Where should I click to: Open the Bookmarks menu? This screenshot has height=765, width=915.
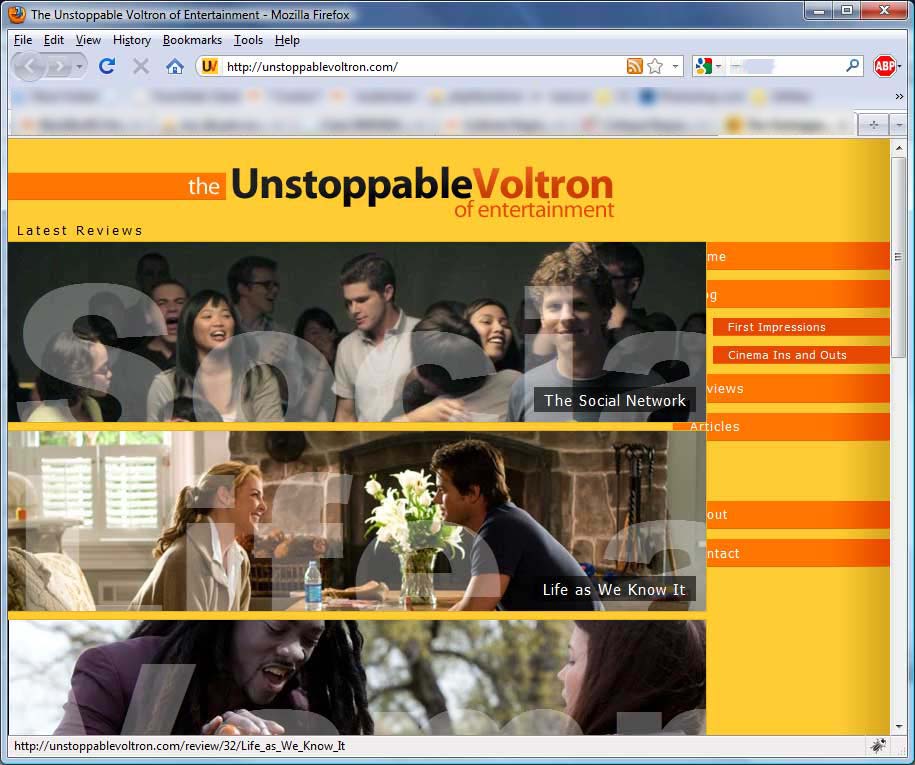[192, 40]
